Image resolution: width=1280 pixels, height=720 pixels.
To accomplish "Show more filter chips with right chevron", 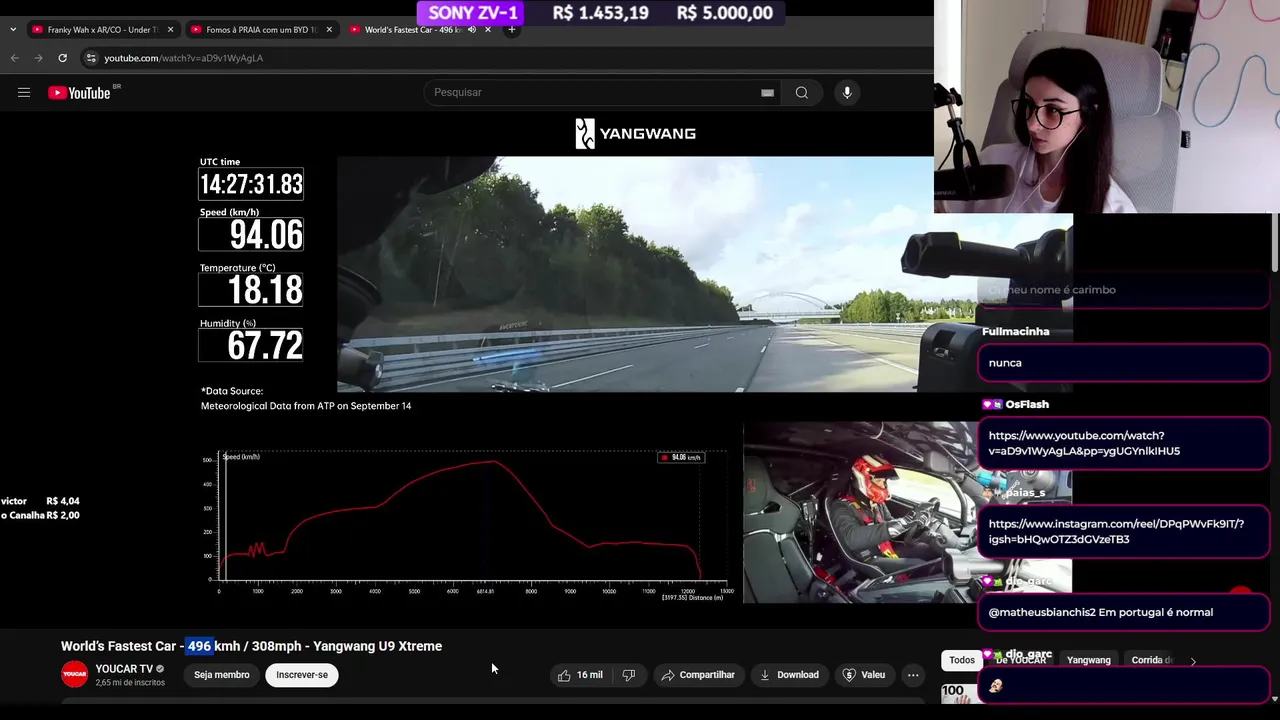I will (x=1193, y=661).
